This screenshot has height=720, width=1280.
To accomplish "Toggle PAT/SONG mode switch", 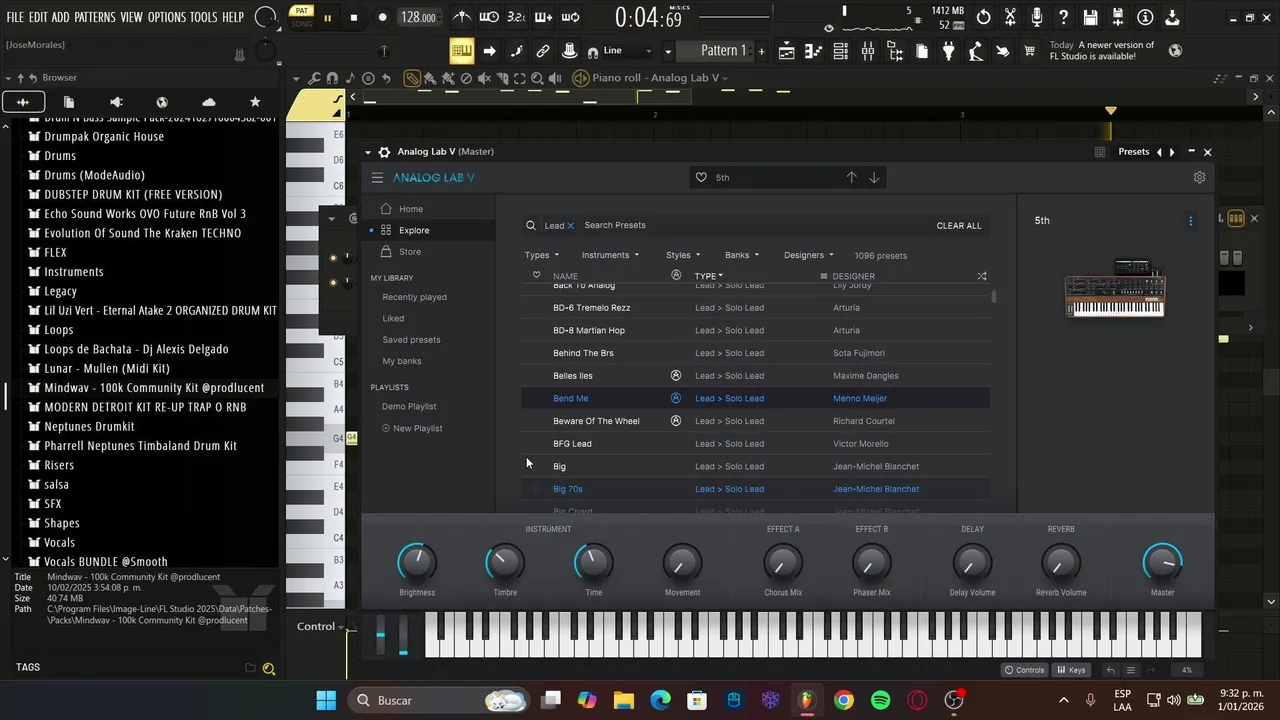I will 301,16.
